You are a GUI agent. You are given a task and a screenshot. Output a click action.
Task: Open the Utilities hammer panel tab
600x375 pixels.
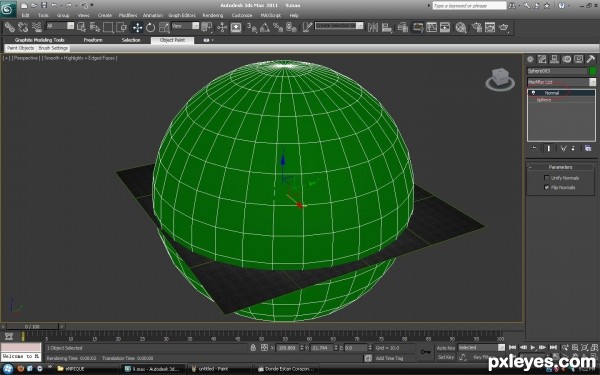pyautogui.click(x=591, y=59)
